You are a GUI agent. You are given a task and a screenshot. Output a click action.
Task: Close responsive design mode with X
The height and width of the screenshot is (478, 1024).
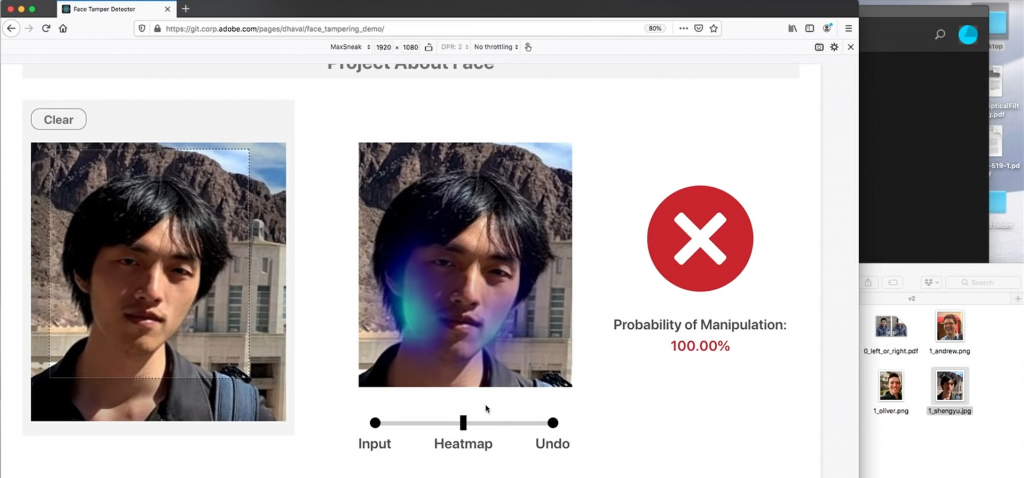850,47
